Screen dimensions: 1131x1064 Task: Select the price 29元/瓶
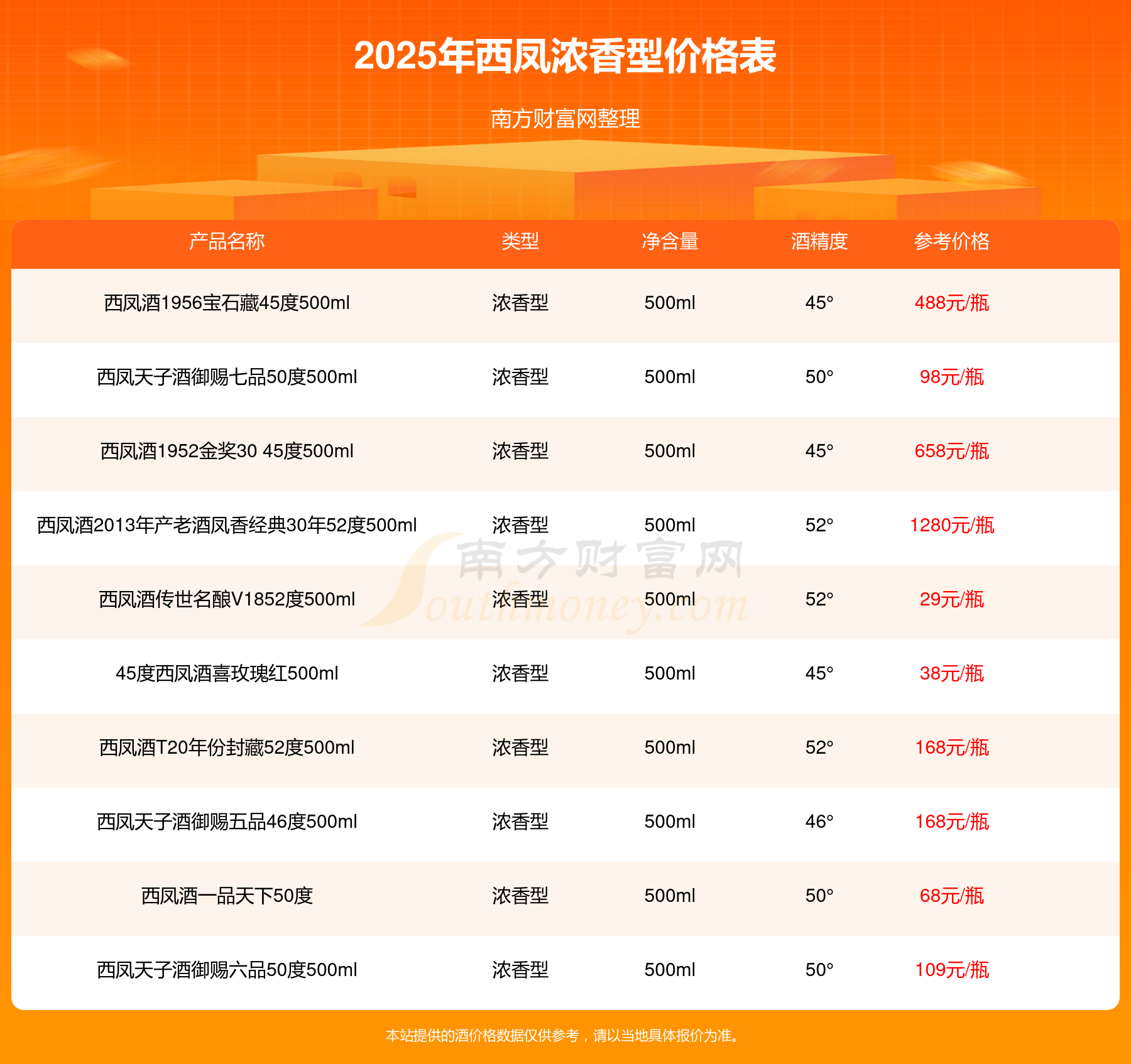(x=952, y=599)
